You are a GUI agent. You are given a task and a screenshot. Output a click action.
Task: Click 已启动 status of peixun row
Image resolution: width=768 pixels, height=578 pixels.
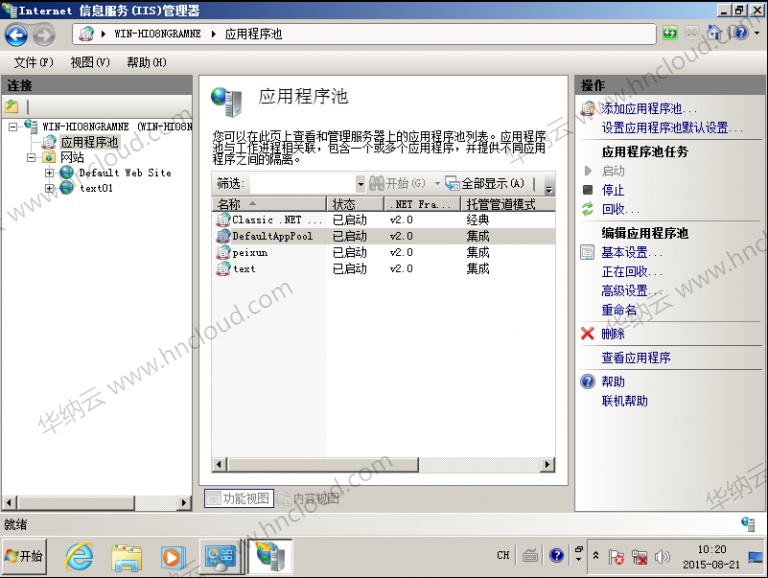(349, 252)
